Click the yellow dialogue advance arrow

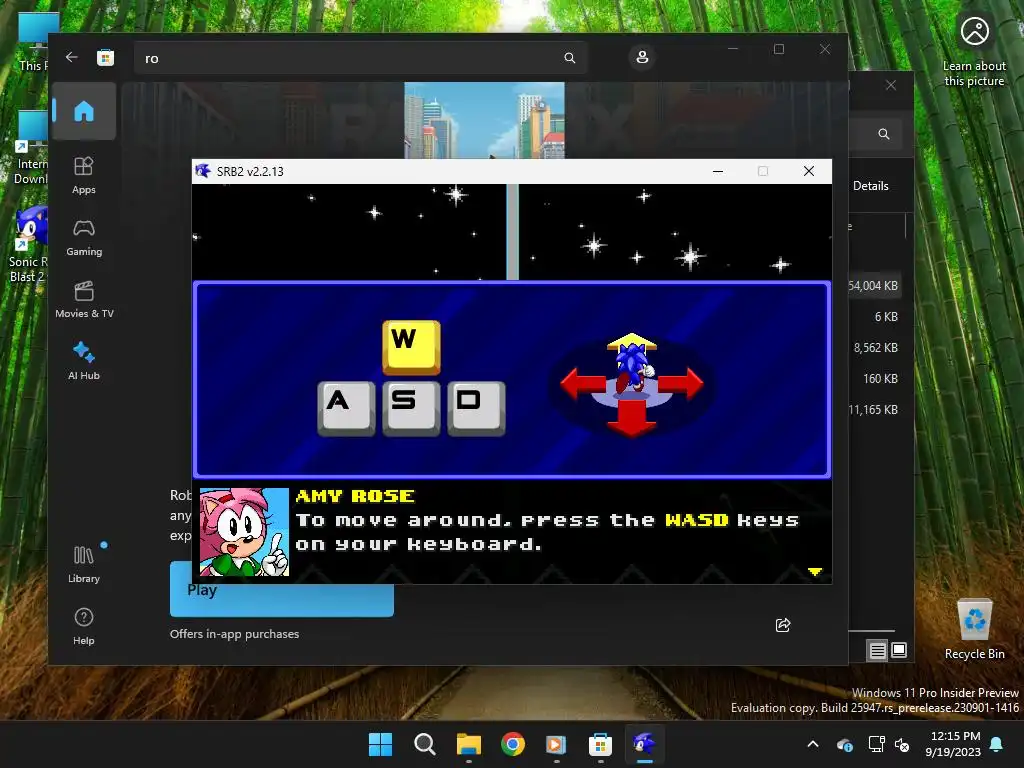[814, 571]
